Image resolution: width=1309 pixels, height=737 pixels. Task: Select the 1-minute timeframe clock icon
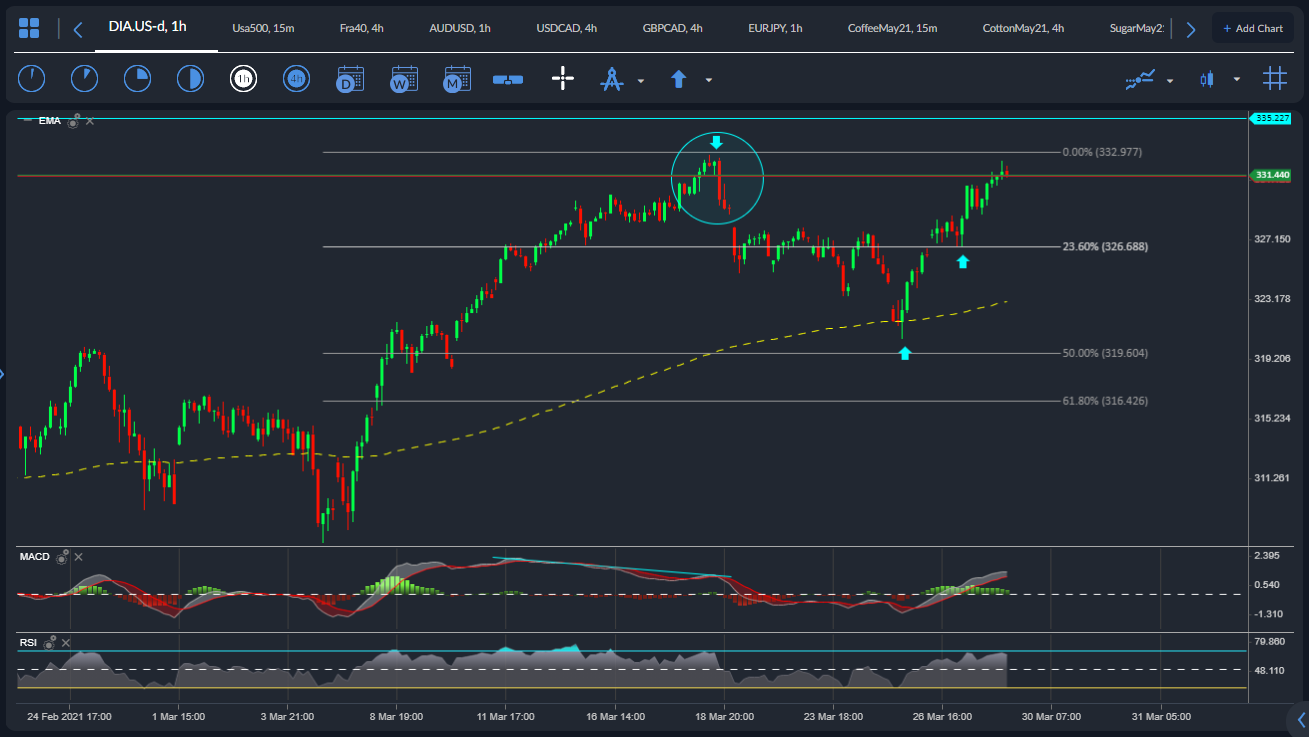[x=32, y=78]
